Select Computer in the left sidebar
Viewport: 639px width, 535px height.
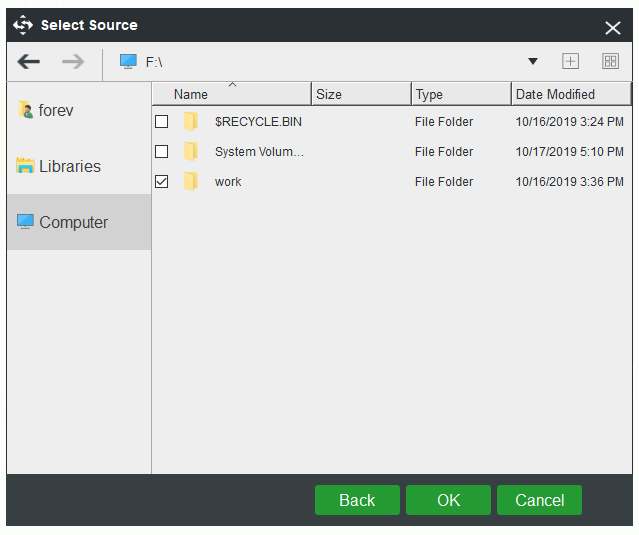[72, 222]
